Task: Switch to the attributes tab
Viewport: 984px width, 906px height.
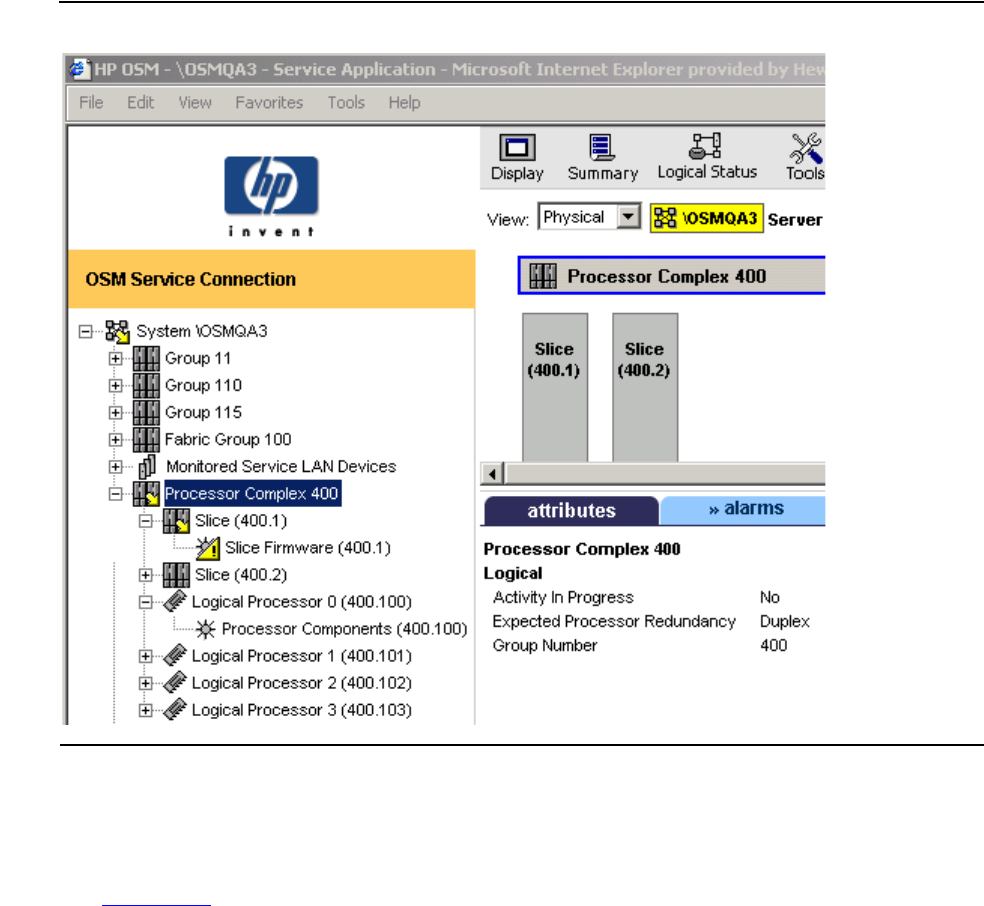Action: click(571, 510)
